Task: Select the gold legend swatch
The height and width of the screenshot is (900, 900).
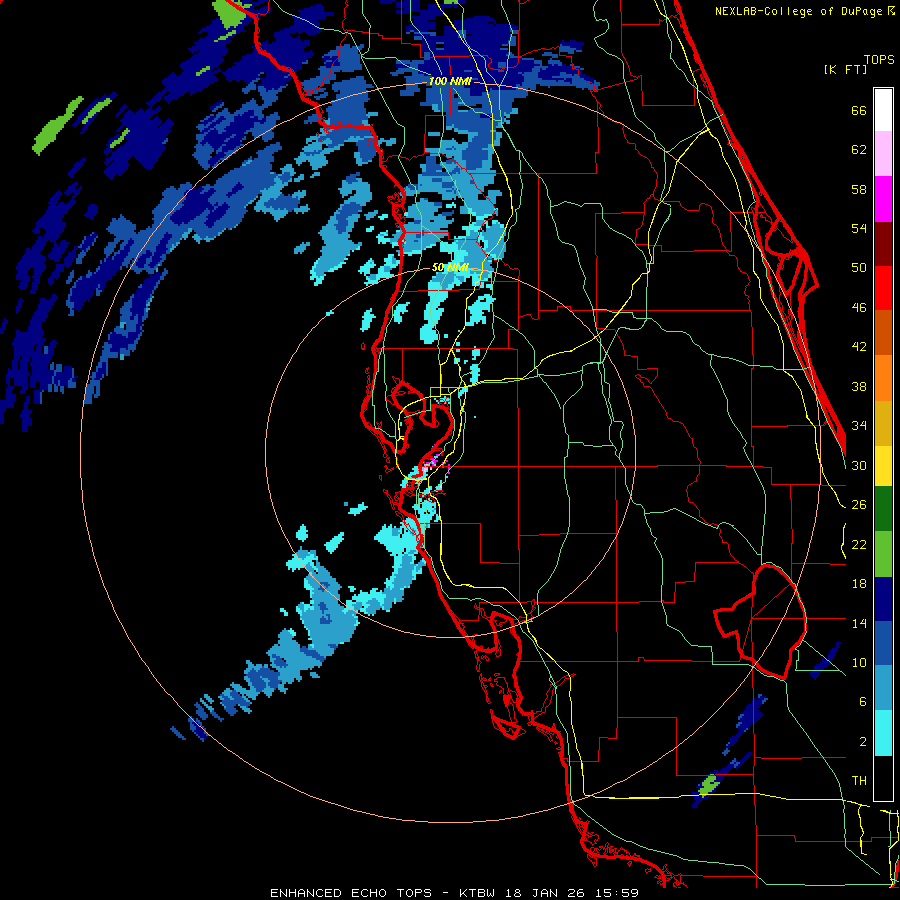Action: coord(883,423)
